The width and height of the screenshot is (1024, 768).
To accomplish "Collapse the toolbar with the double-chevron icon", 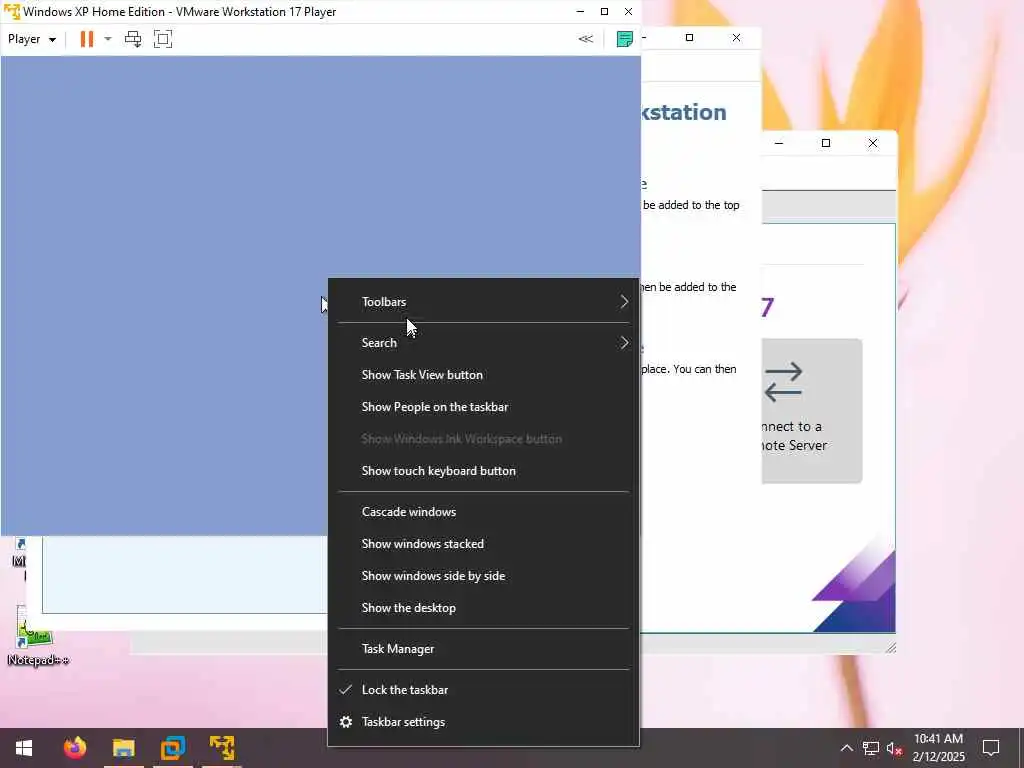I will coord(586,39).
